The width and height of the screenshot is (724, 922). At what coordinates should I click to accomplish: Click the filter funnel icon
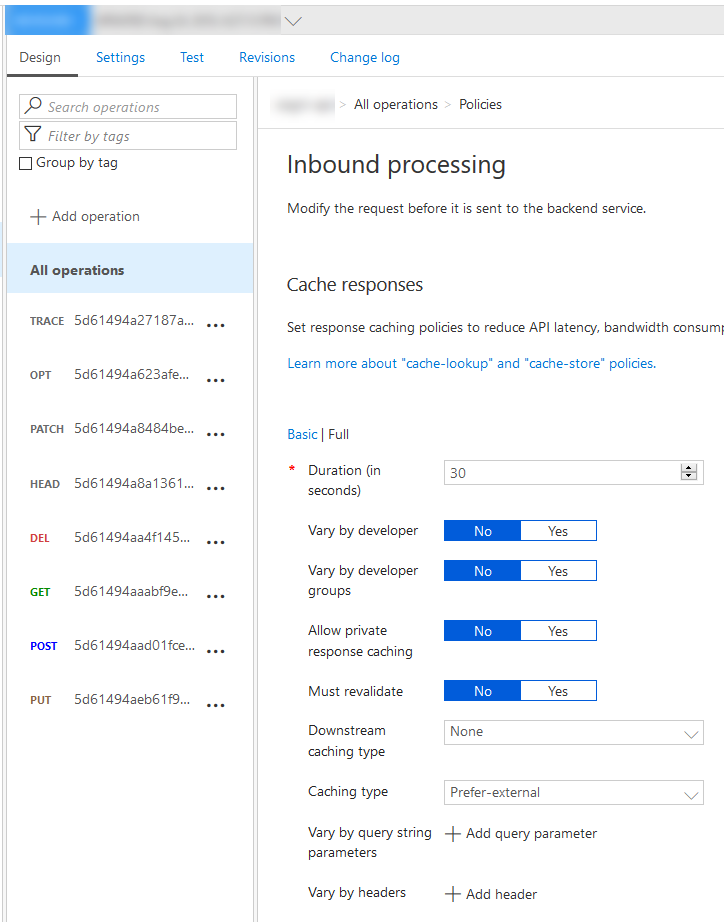pyautogui.click(x=33, y=136)
